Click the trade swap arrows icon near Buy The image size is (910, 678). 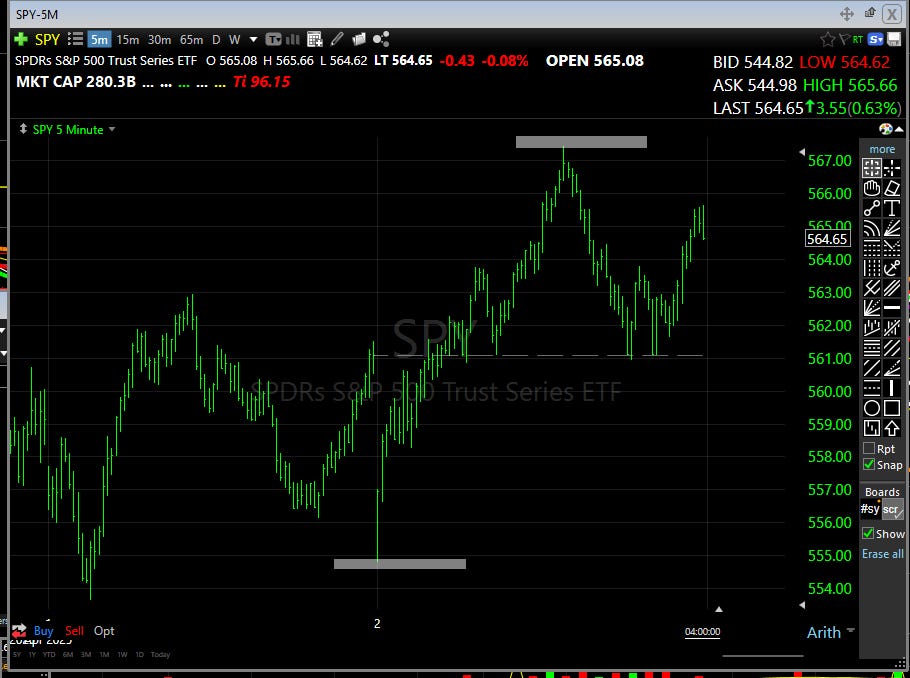coord(19,631)
